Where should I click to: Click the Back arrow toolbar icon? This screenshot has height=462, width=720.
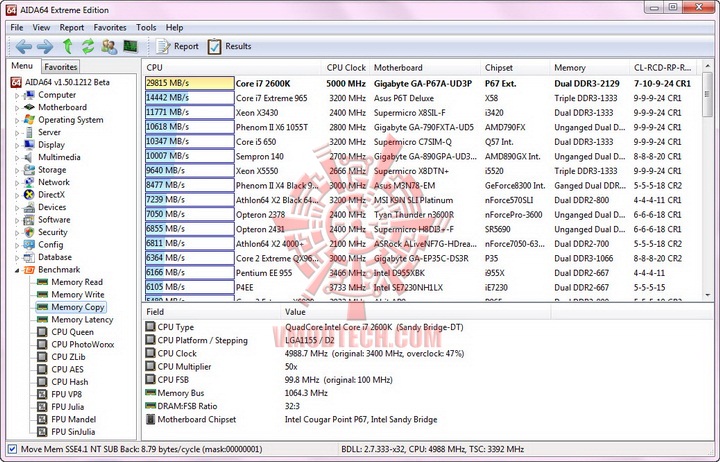pos(23,46)
